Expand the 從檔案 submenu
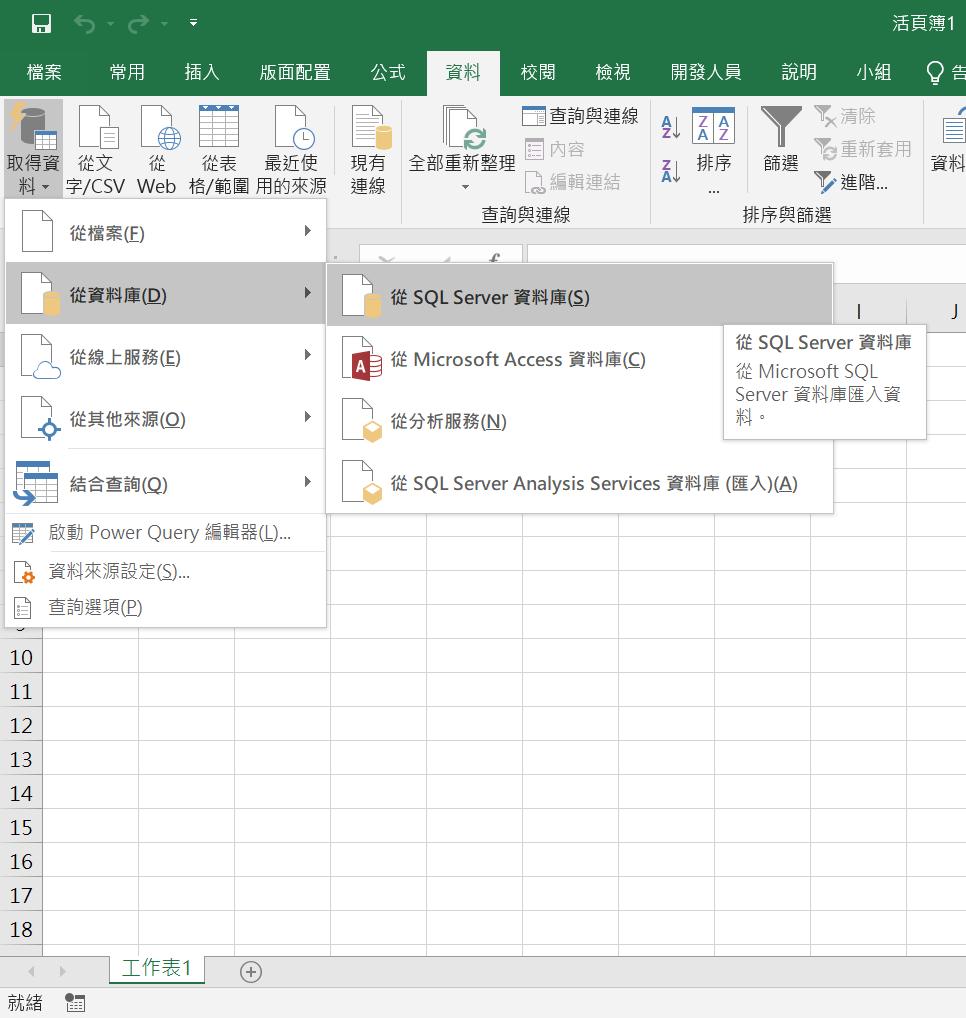 click(x=165, y=232)
